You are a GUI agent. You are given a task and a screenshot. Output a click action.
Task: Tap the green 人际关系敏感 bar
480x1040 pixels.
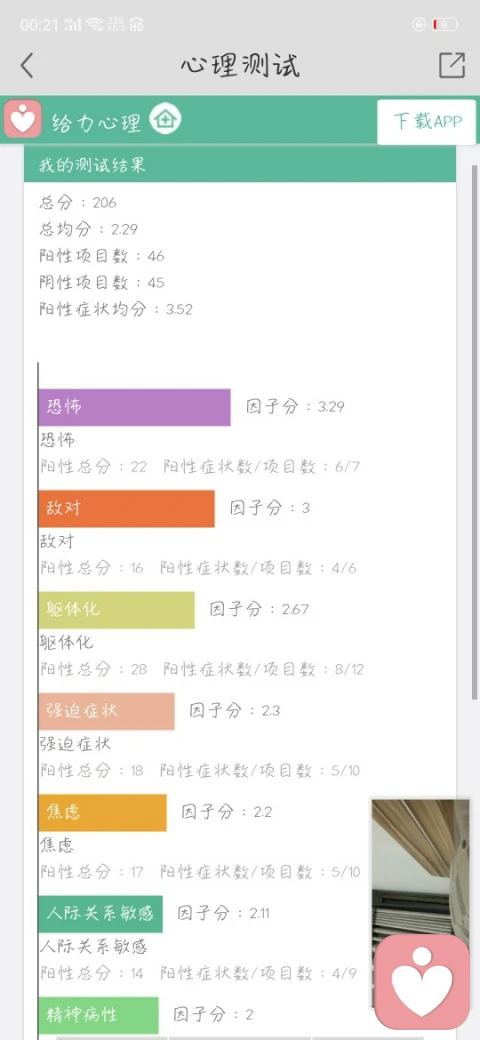tap(101, 914)
